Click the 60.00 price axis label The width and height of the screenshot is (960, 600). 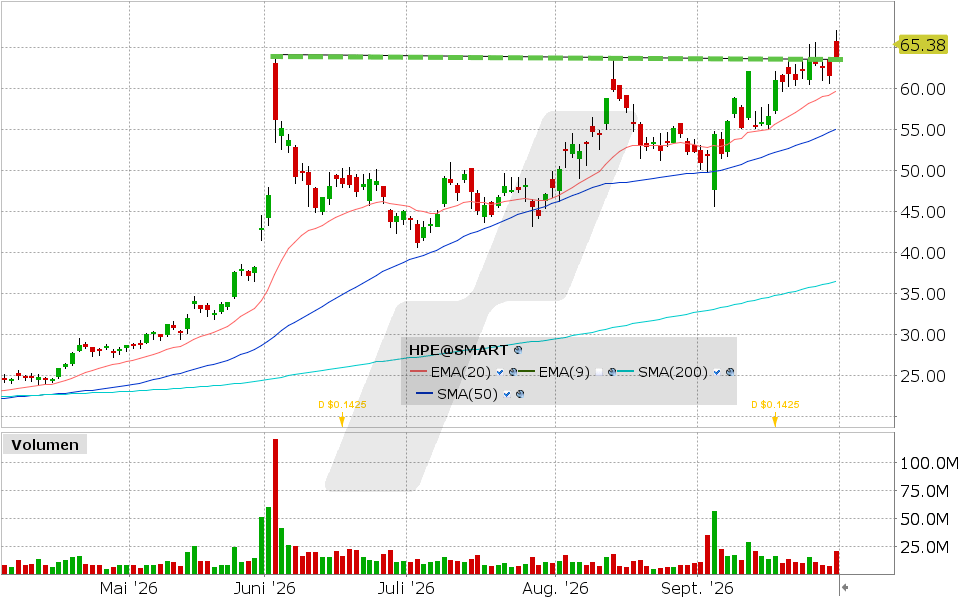923,89
